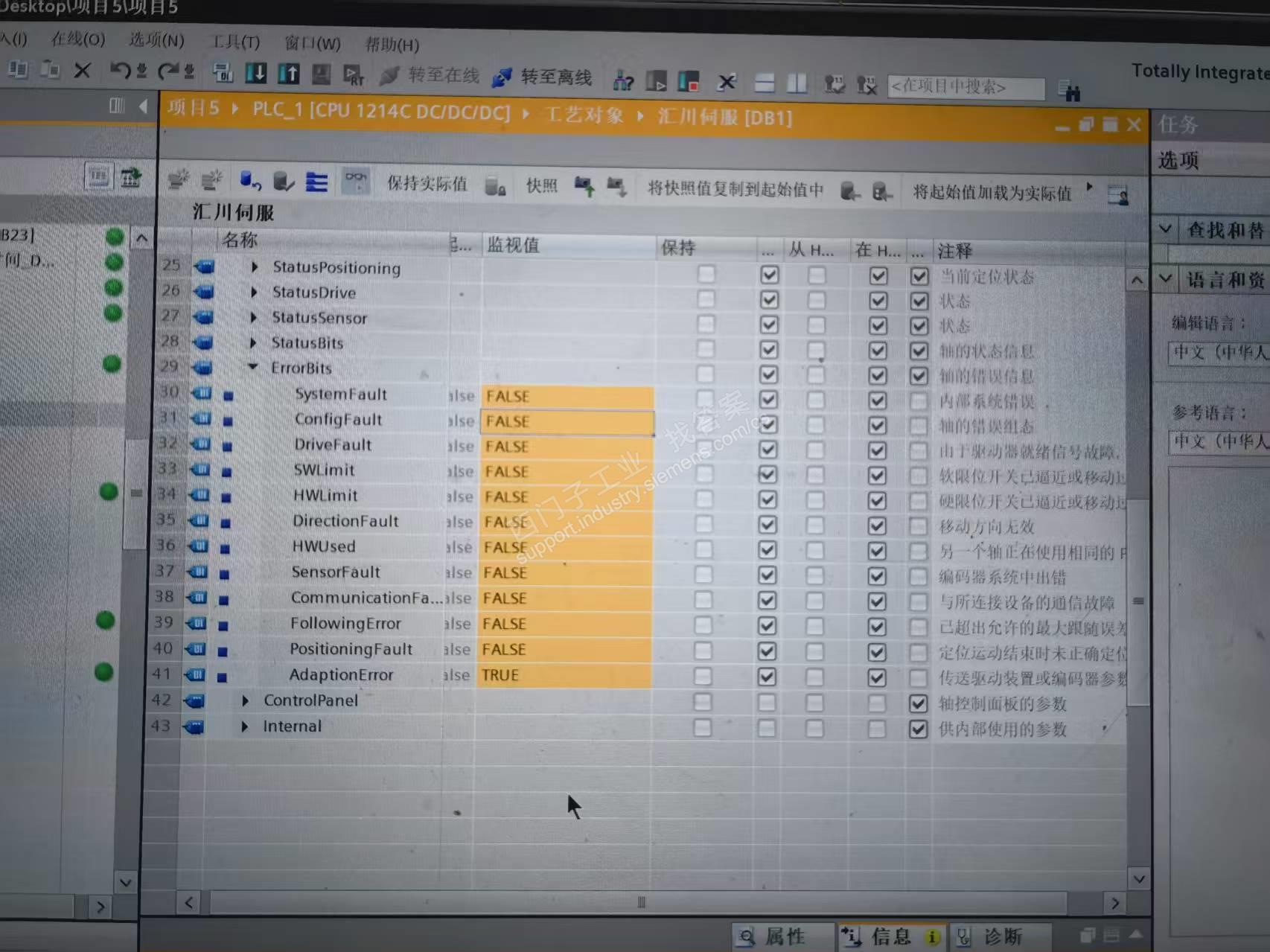Click the 快照 button
The height and width of the screenshot is (952, 1270).
pyautogui.click(x=541, y=185)
